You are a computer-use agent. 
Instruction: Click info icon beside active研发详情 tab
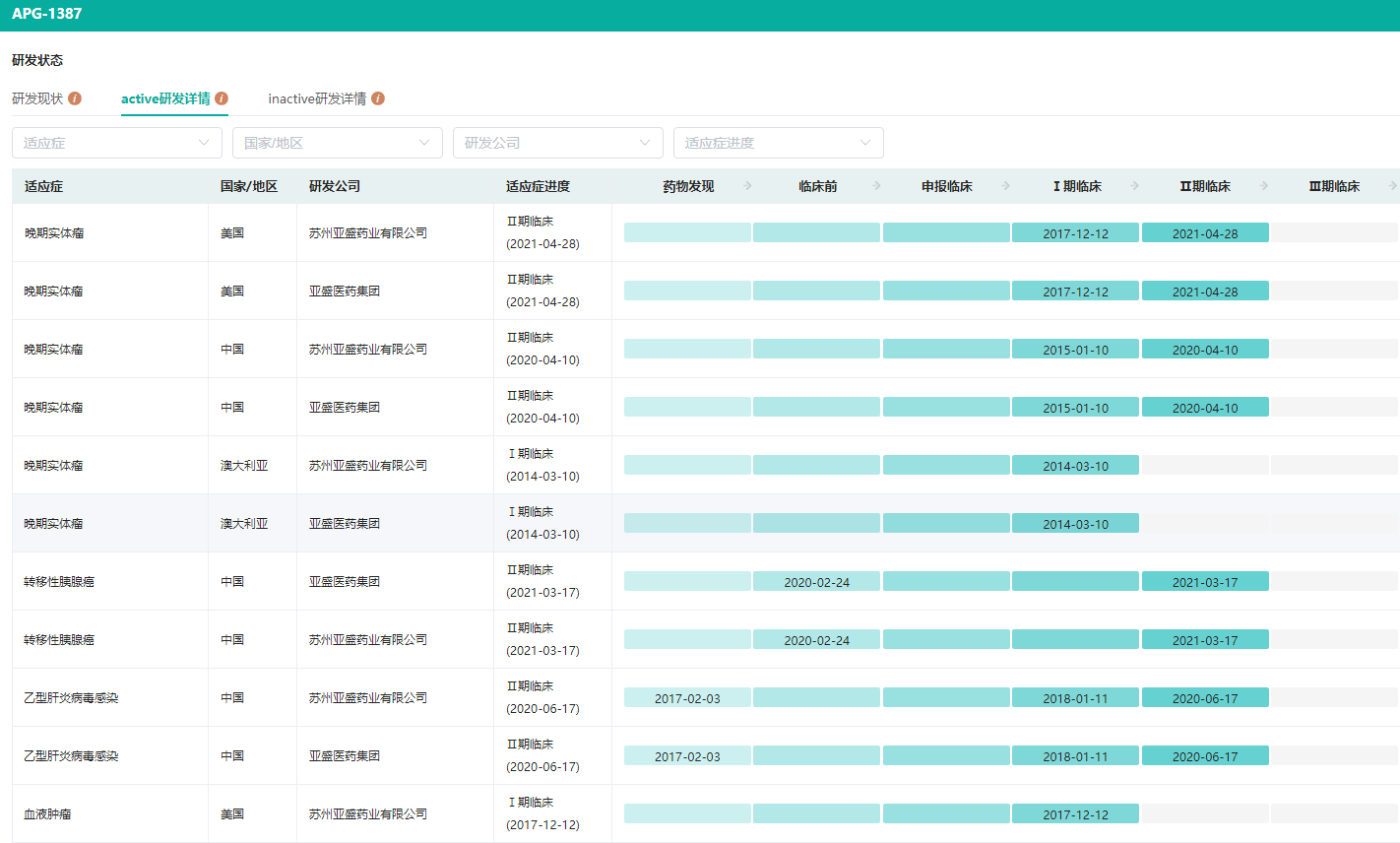click(222, 98)
